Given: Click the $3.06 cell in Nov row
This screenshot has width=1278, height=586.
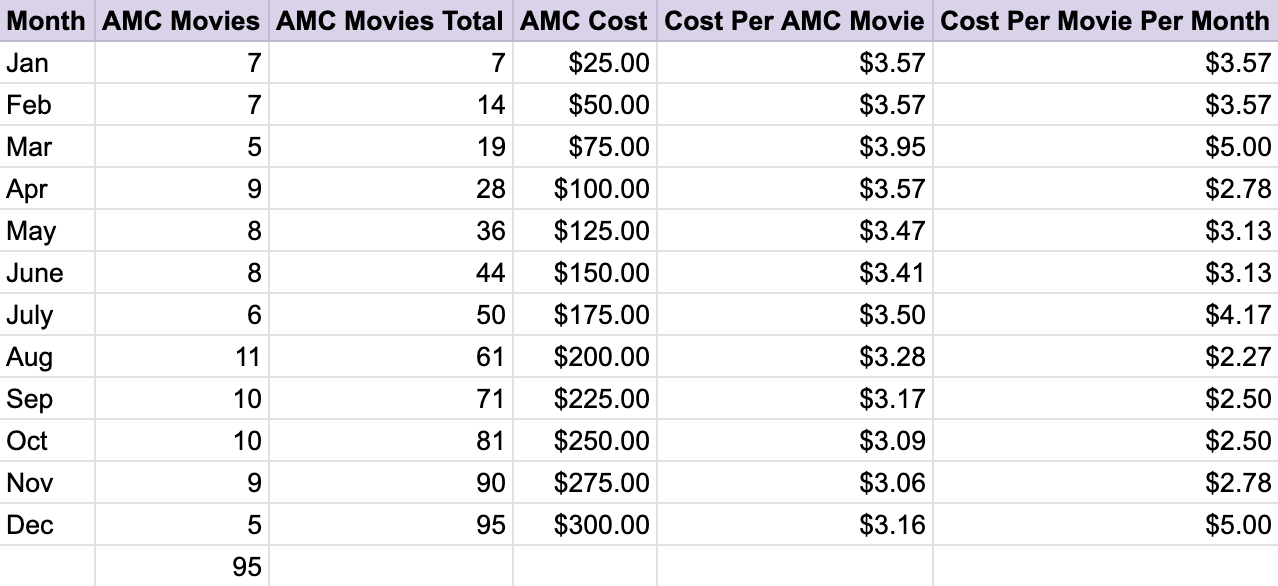Looking at the screenshot, I should (795, 483).
